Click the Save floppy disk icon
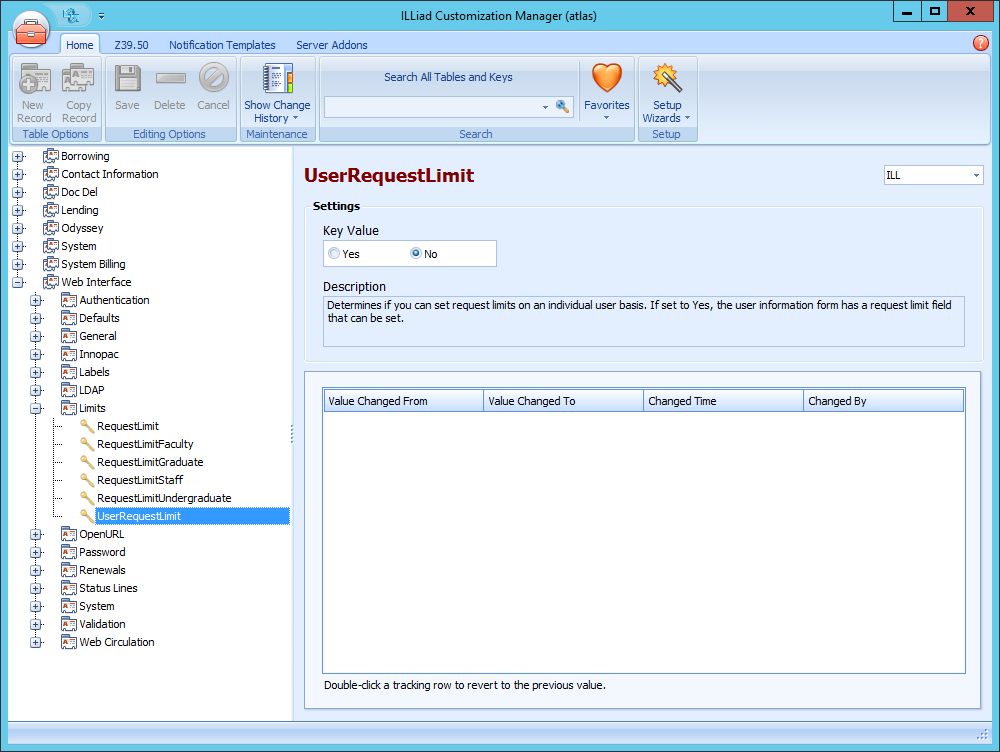Screen dimensions: 1000x752 (x=127, y=80)
